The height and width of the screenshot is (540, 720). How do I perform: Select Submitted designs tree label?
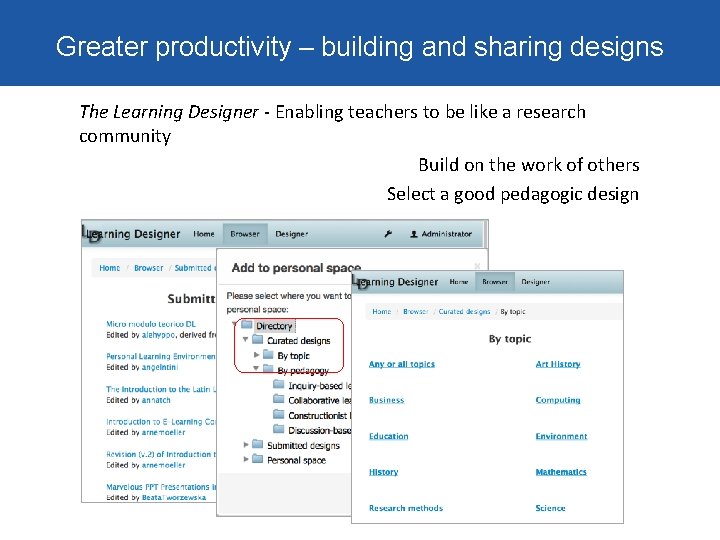point(304,445)
